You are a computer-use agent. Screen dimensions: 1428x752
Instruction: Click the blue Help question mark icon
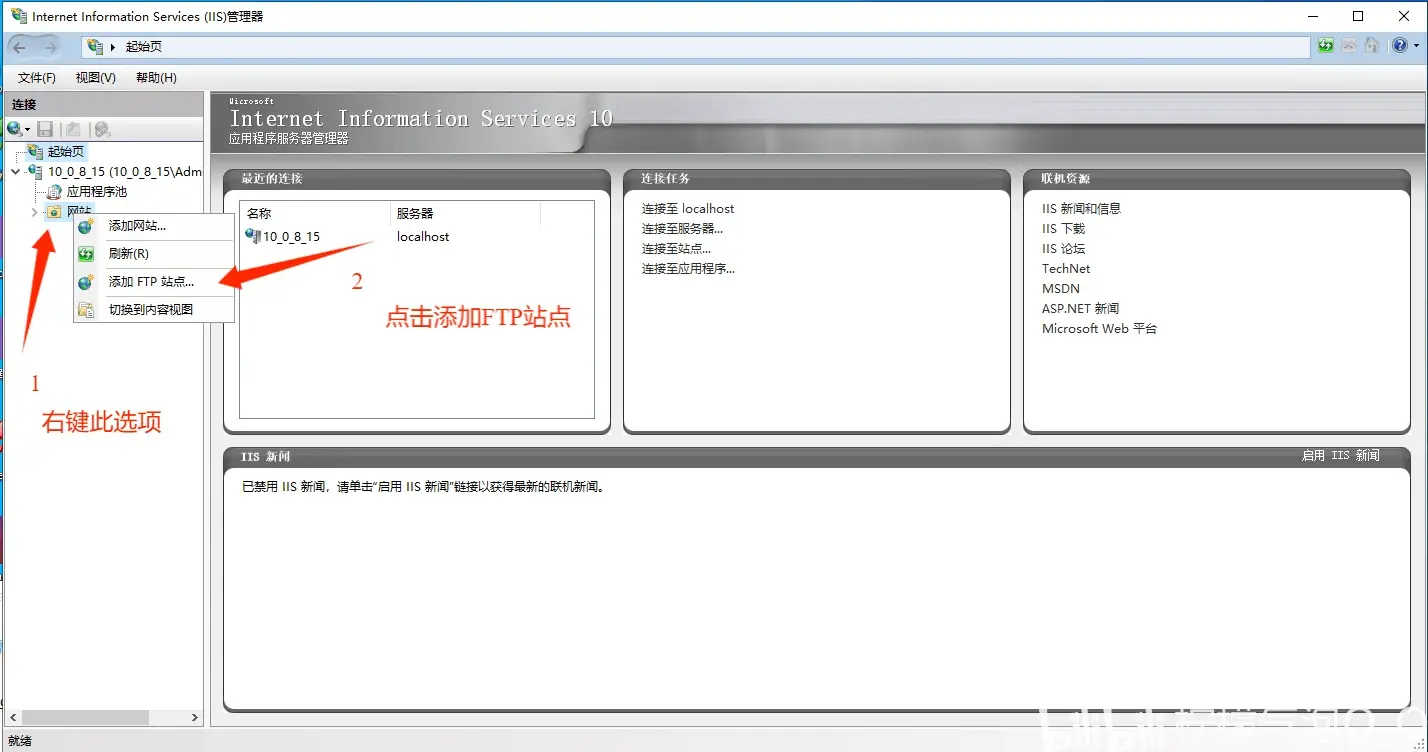1398,46
